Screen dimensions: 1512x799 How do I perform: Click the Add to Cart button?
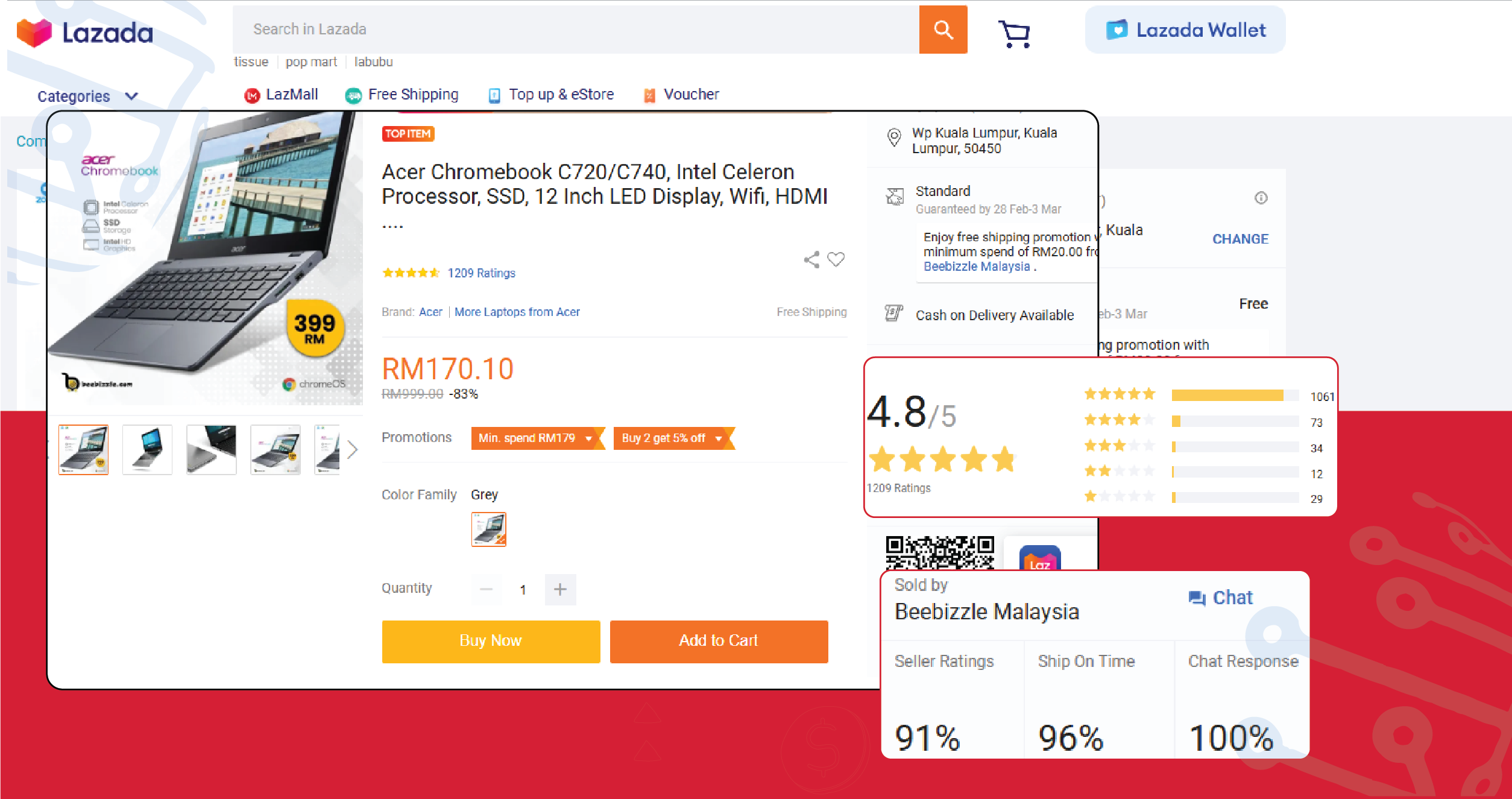click(x=719, y=642)
